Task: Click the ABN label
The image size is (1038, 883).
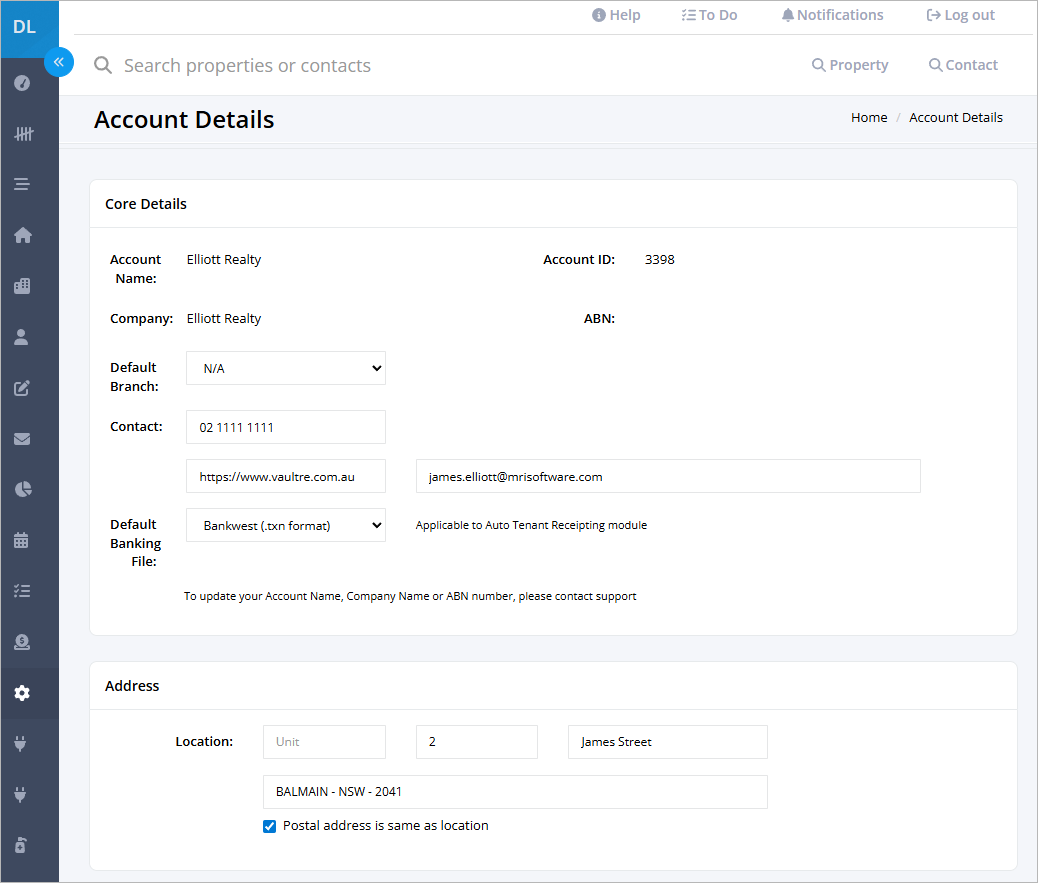Action: coord(599,318)
